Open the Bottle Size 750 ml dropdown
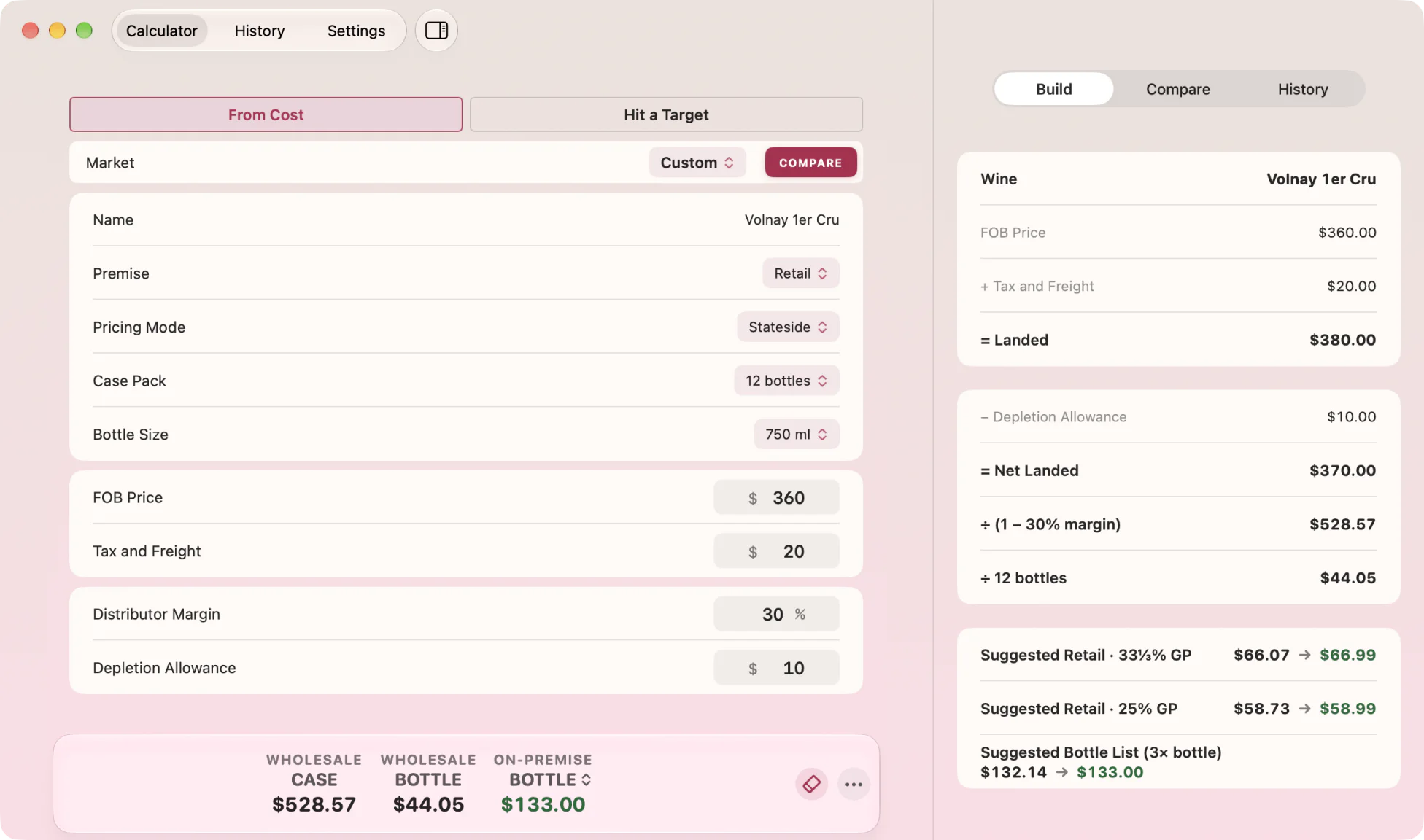 [x=796, y=435]
